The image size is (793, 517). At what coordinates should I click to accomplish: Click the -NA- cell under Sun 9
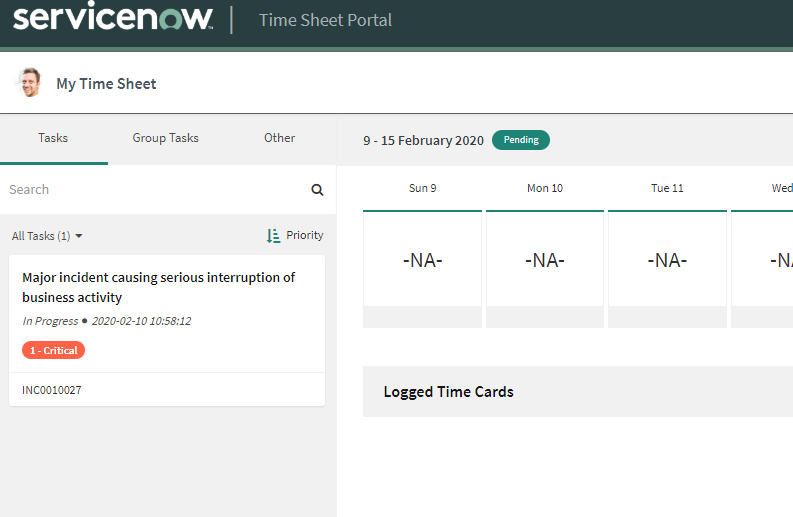tap(422, 260)
